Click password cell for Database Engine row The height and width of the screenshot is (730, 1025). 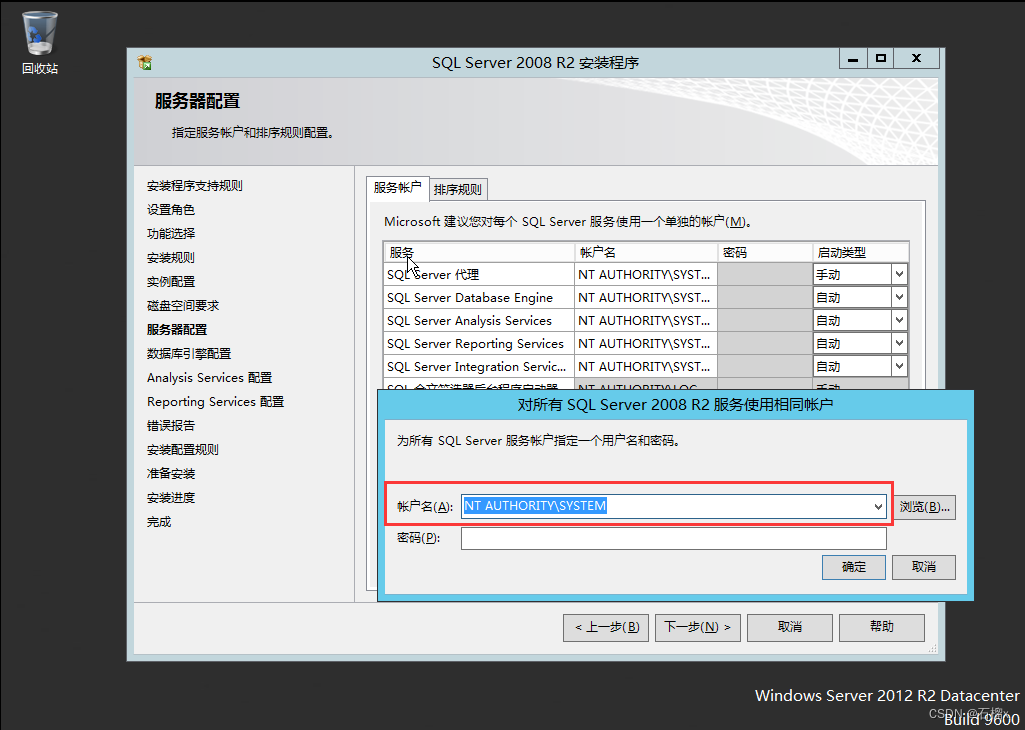coord(765,297)
